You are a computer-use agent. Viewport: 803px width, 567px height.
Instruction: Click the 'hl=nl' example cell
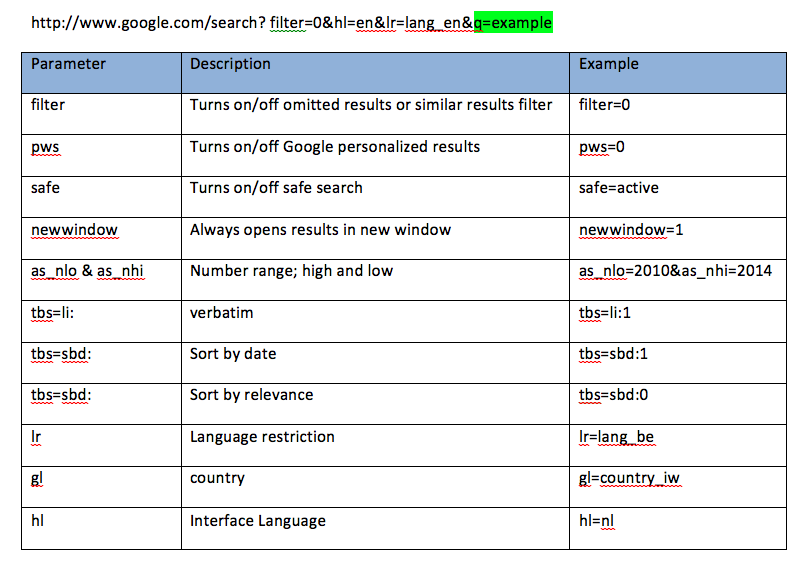pyautogui.click(x=596, y=520)
